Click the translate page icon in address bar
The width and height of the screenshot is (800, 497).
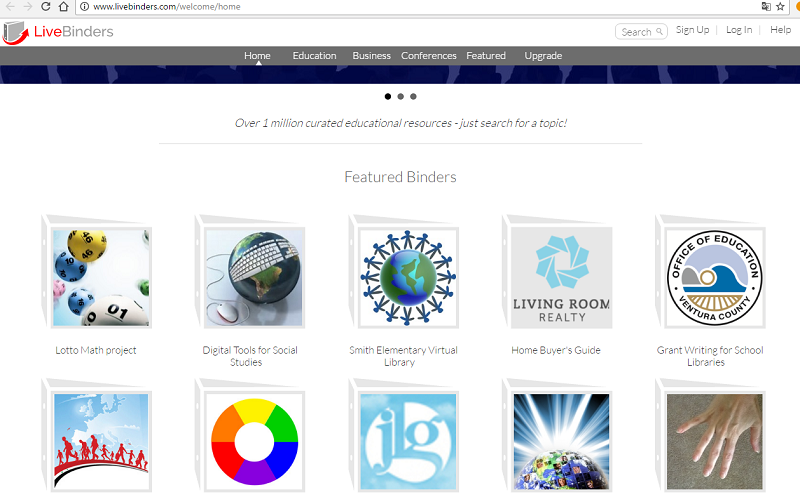[x=765, y=6]
